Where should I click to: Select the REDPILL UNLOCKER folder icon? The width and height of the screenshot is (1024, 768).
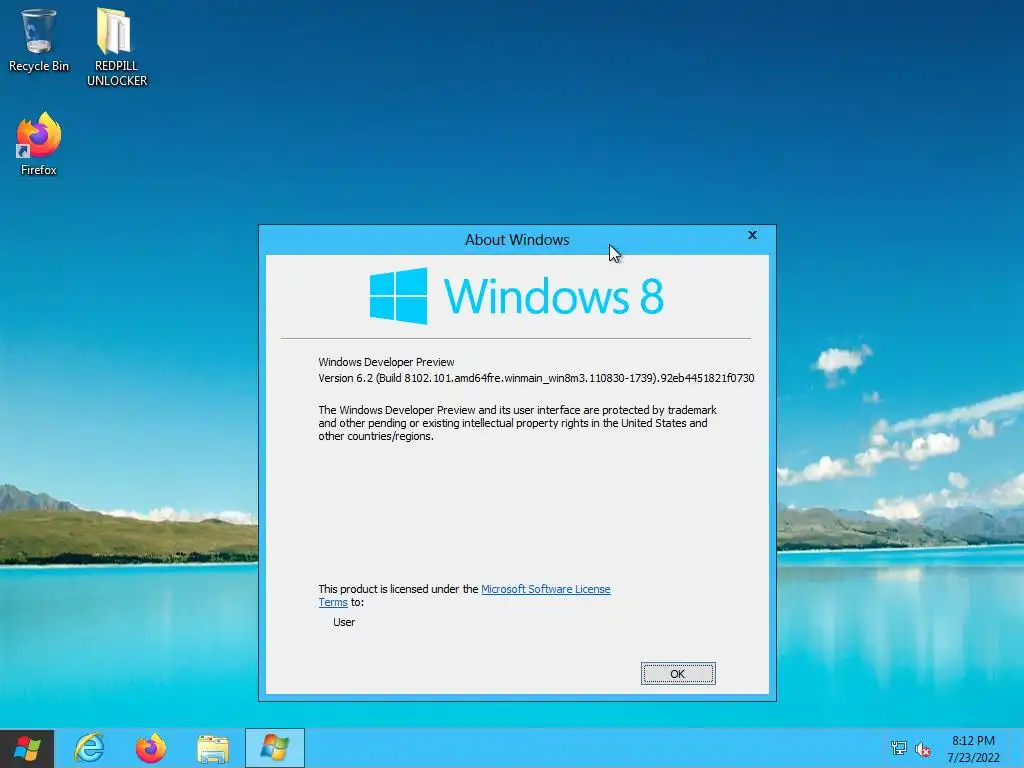click(x=117, y=47)
